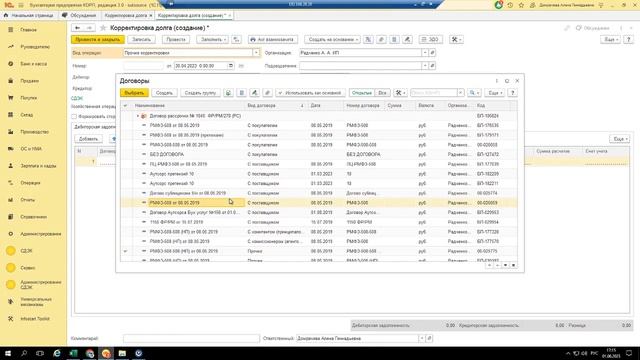Click the help question mark in Договоры dialog
Image resolution: width=640 pixels, height=360 pixels.
click(513, 93)
